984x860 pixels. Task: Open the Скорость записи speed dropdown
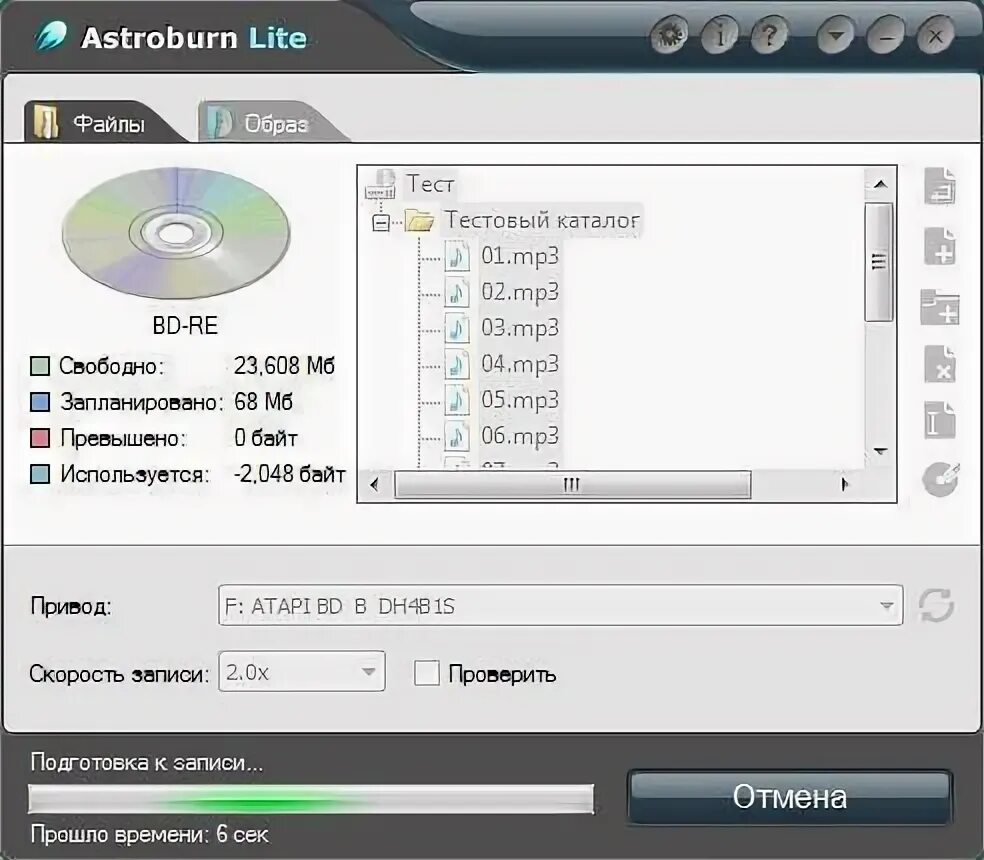click(301, 672)
